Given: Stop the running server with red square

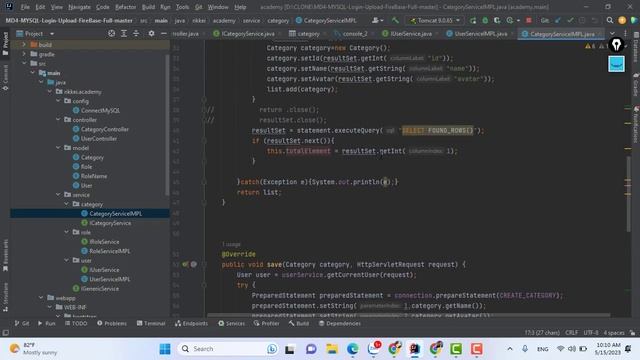Looking at the screenshot, I should pyautogui.click(x=529, y=20).
